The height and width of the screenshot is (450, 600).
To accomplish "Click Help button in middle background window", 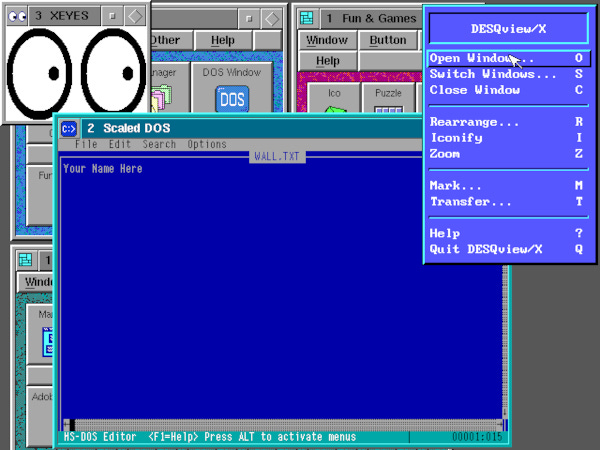I will [223, 40].
